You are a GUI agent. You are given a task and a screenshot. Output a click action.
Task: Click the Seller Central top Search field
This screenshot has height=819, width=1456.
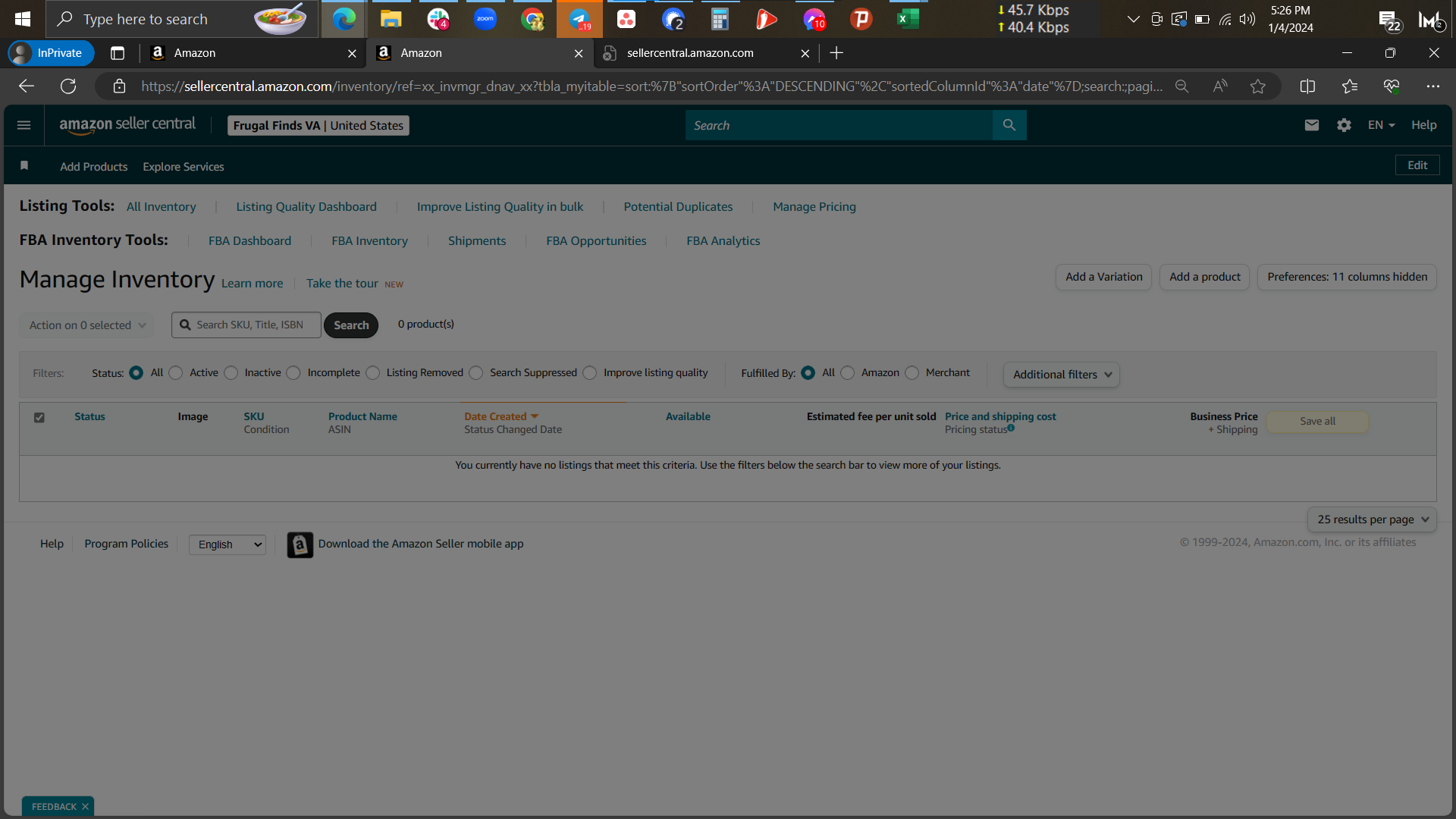839,125
